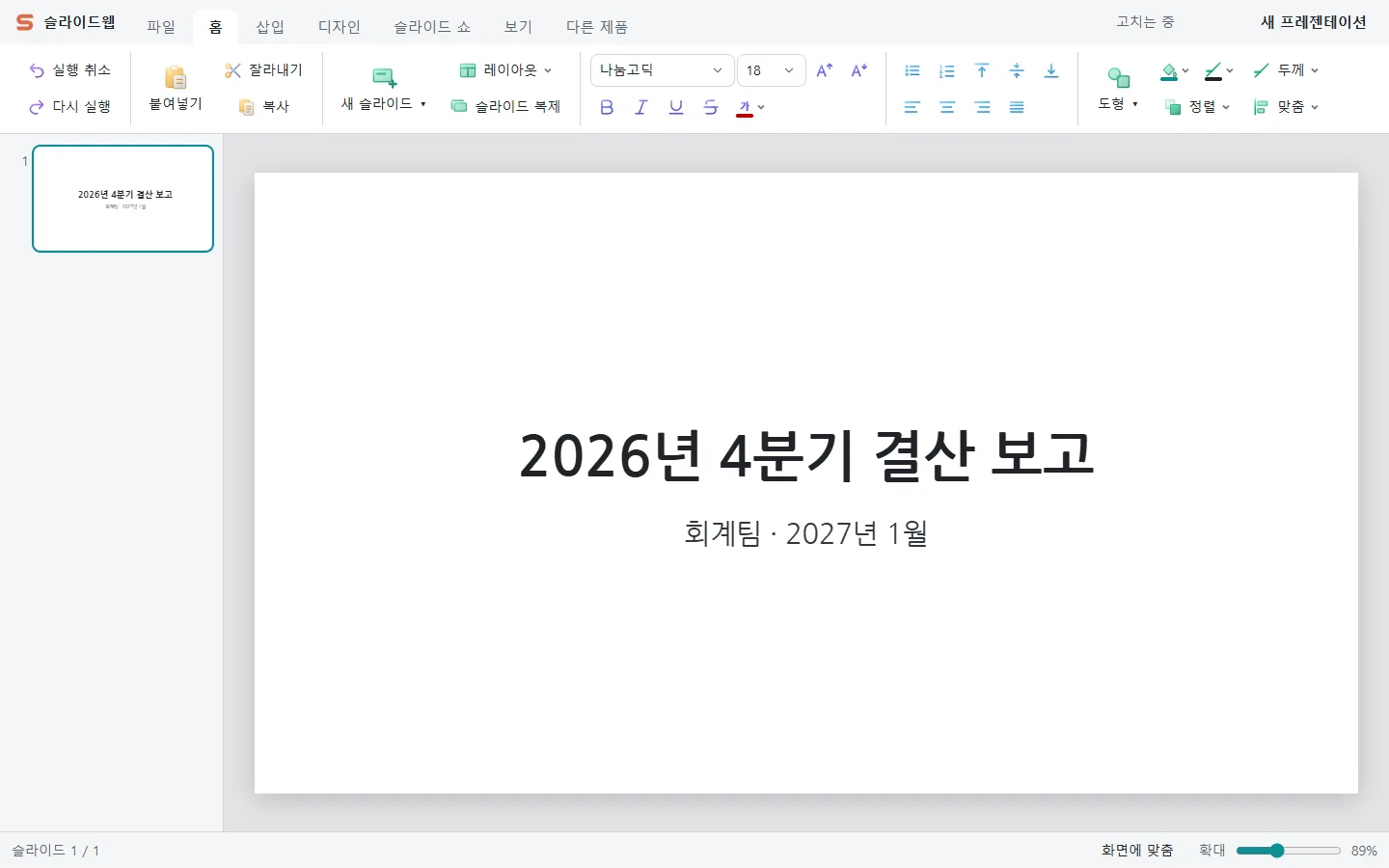Align text to the top vertically
The image size is (1389, 868).
(982, 70)
